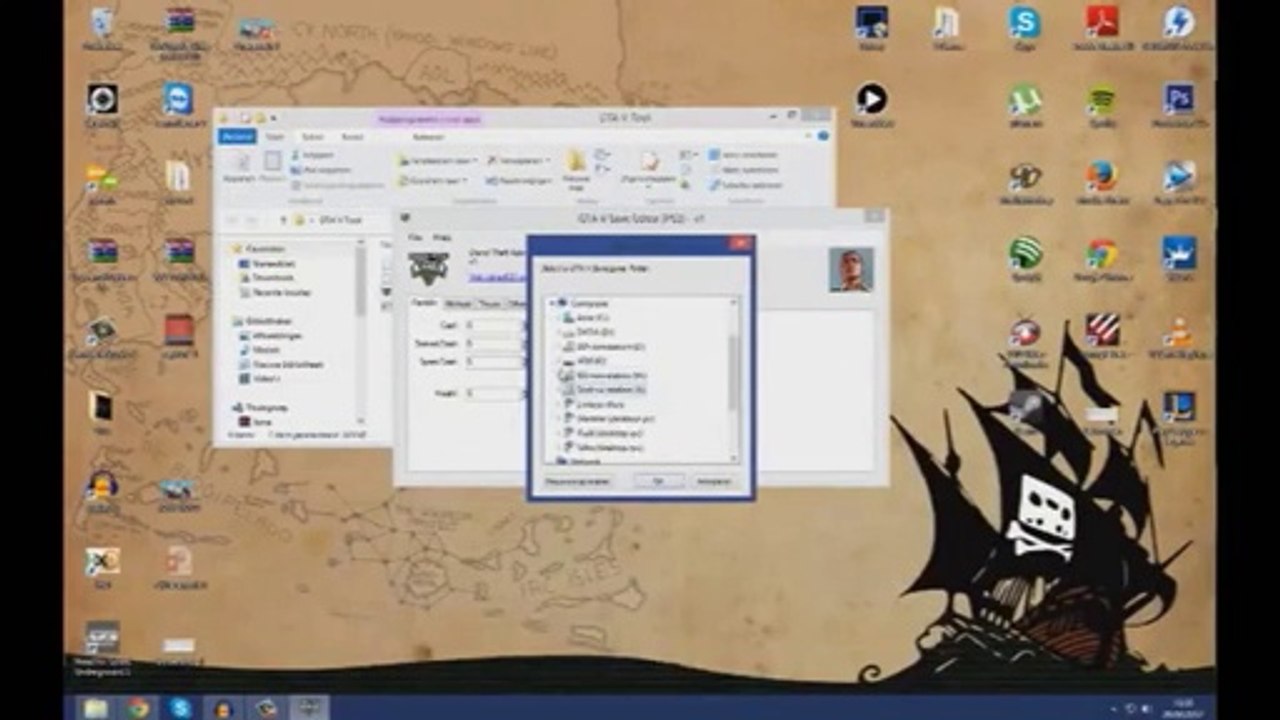Open File Explorer from the taskbar
This screenshot has height=720, width=1280.
coord(94,708)
